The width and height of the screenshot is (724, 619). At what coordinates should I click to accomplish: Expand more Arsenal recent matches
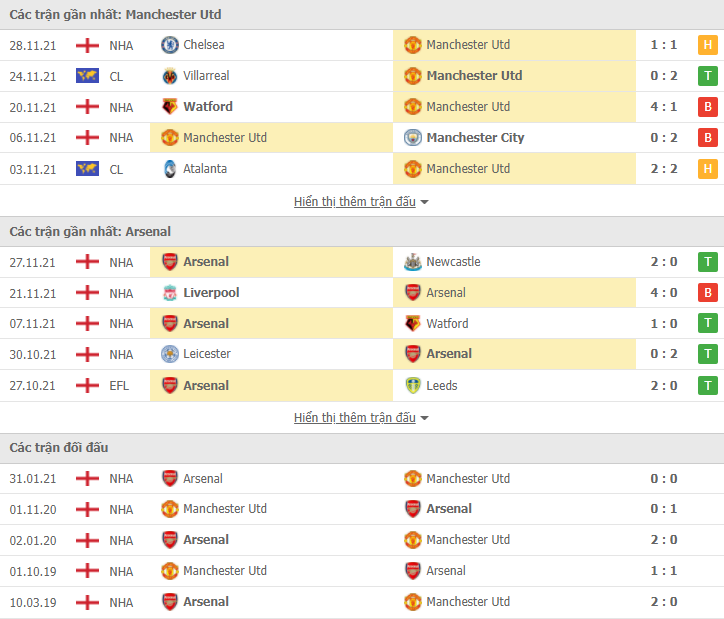tap(361, 418)
